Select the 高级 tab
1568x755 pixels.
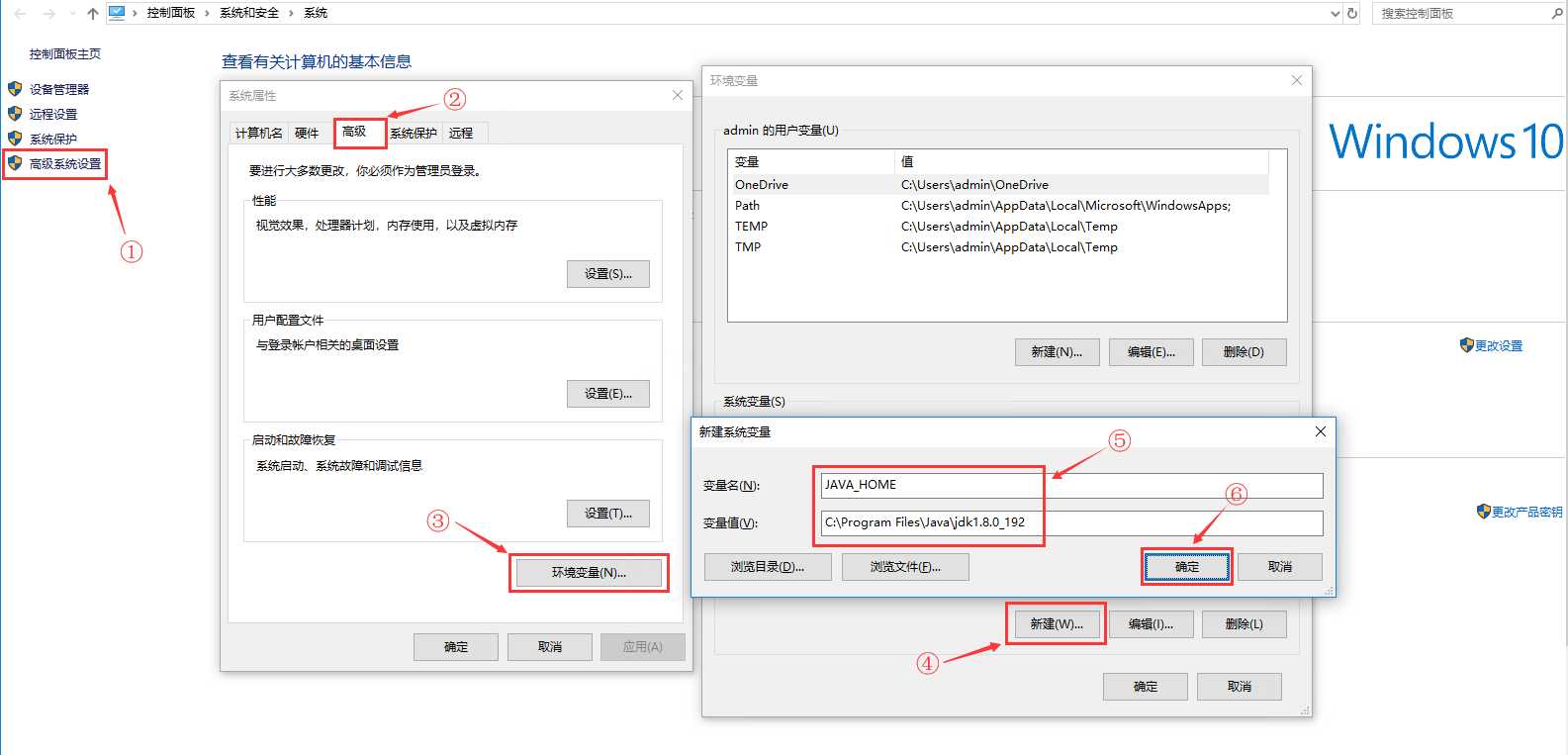coord(354,132)
